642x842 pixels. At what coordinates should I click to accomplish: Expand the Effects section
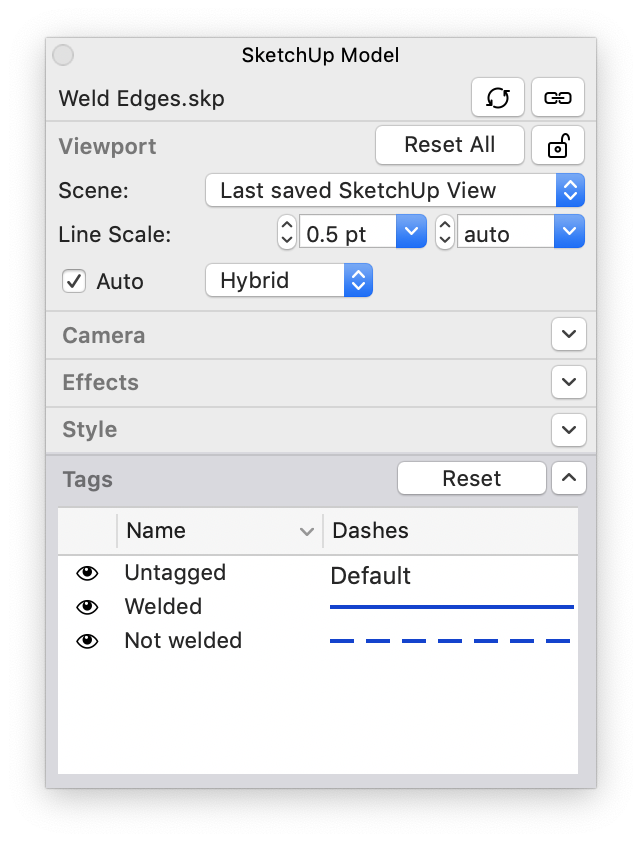(568, 382)
